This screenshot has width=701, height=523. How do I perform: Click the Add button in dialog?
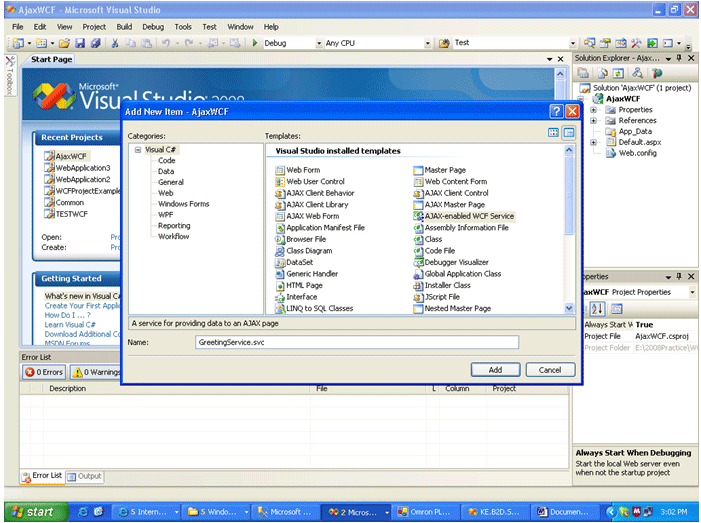point(495,370)
